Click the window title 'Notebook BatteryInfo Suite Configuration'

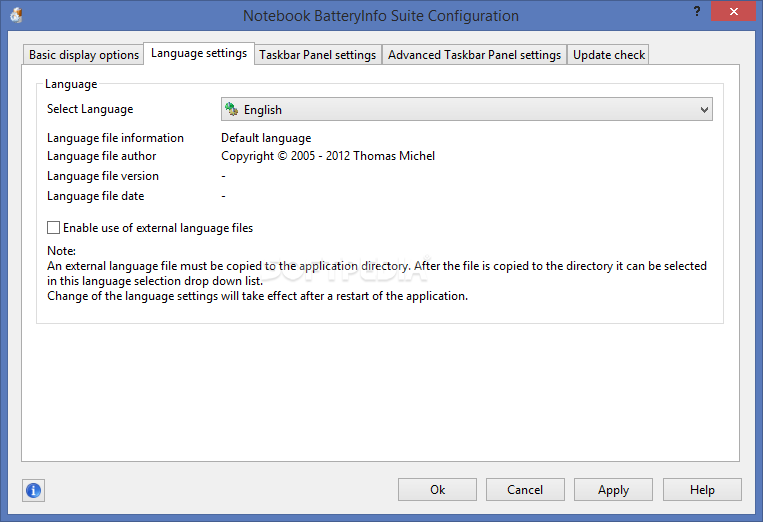tap(381, 16)
